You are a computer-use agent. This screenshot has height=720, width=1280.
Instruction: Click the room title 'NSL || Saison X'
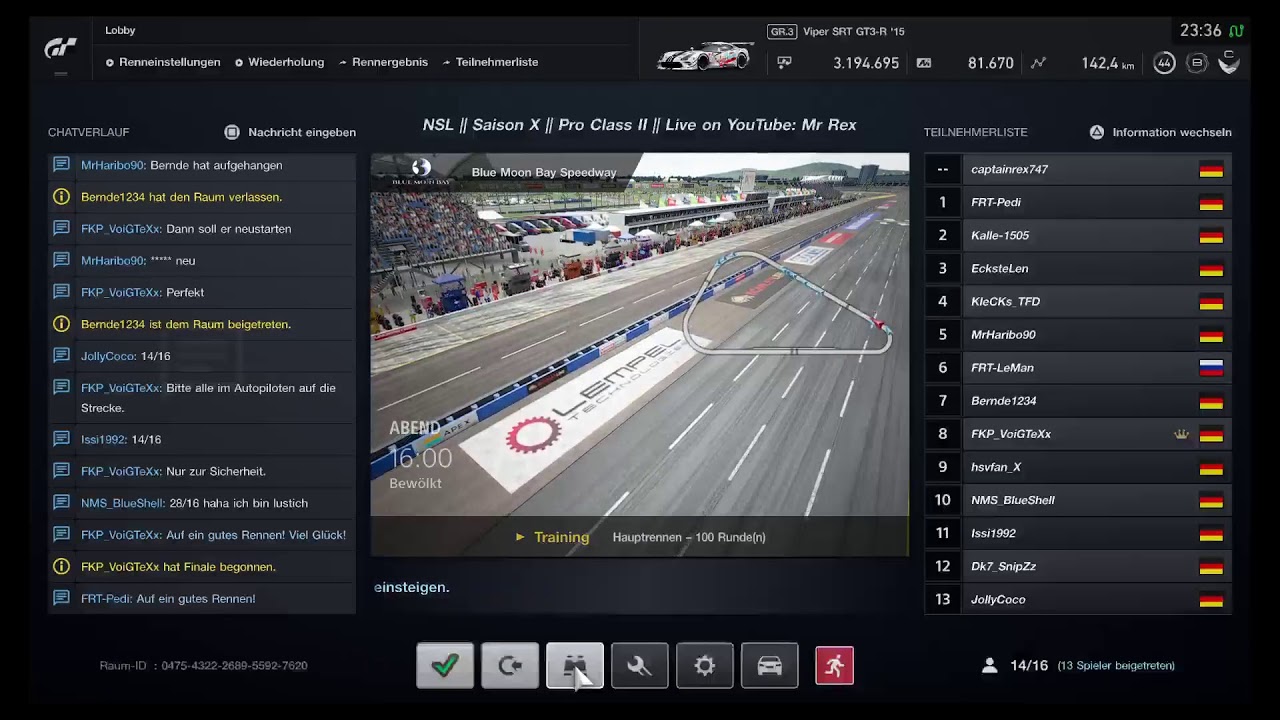coord(640,125)
